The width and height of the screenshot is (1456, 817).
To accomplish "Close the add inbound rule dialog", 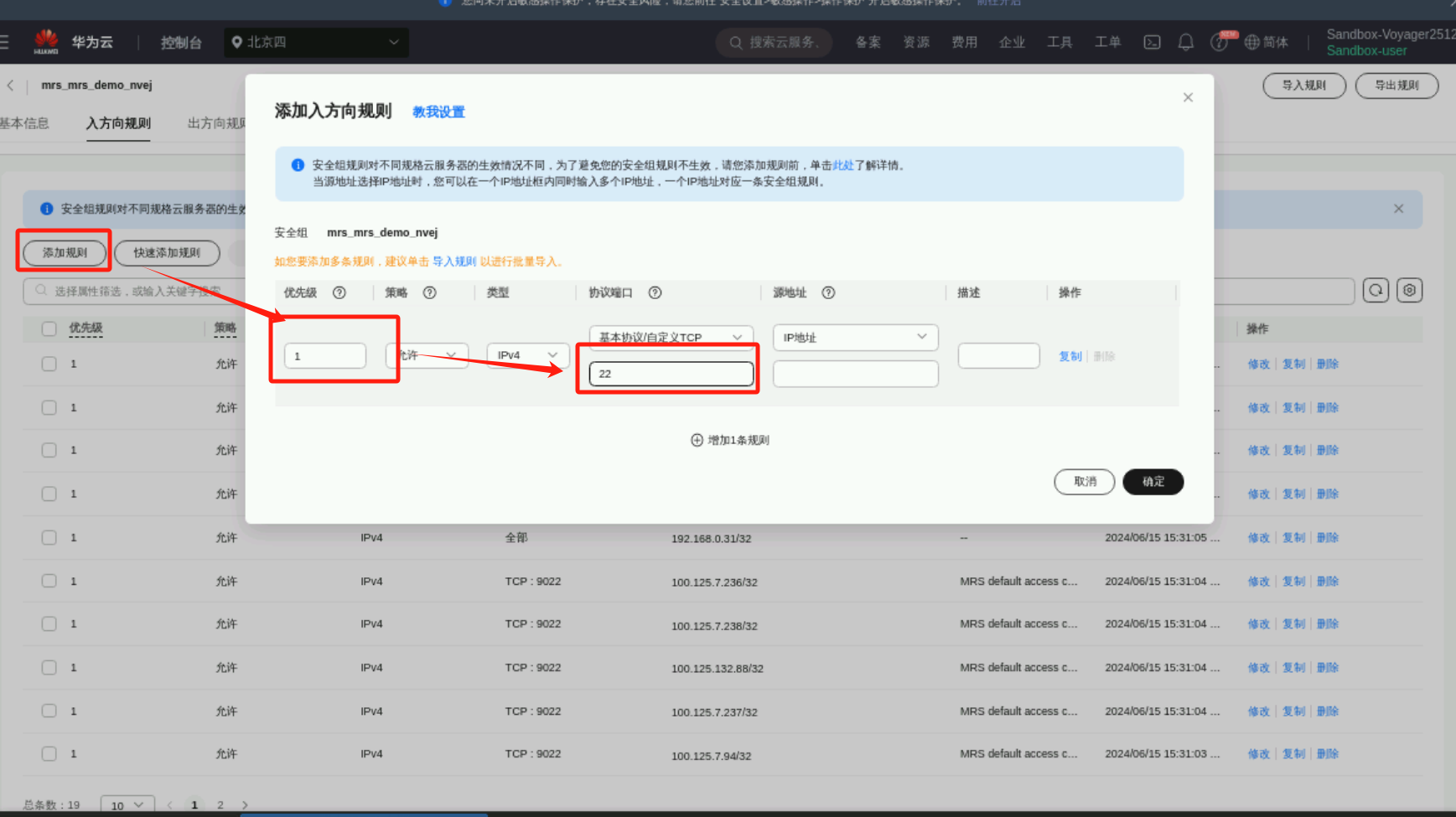I will click(1188, 97).
